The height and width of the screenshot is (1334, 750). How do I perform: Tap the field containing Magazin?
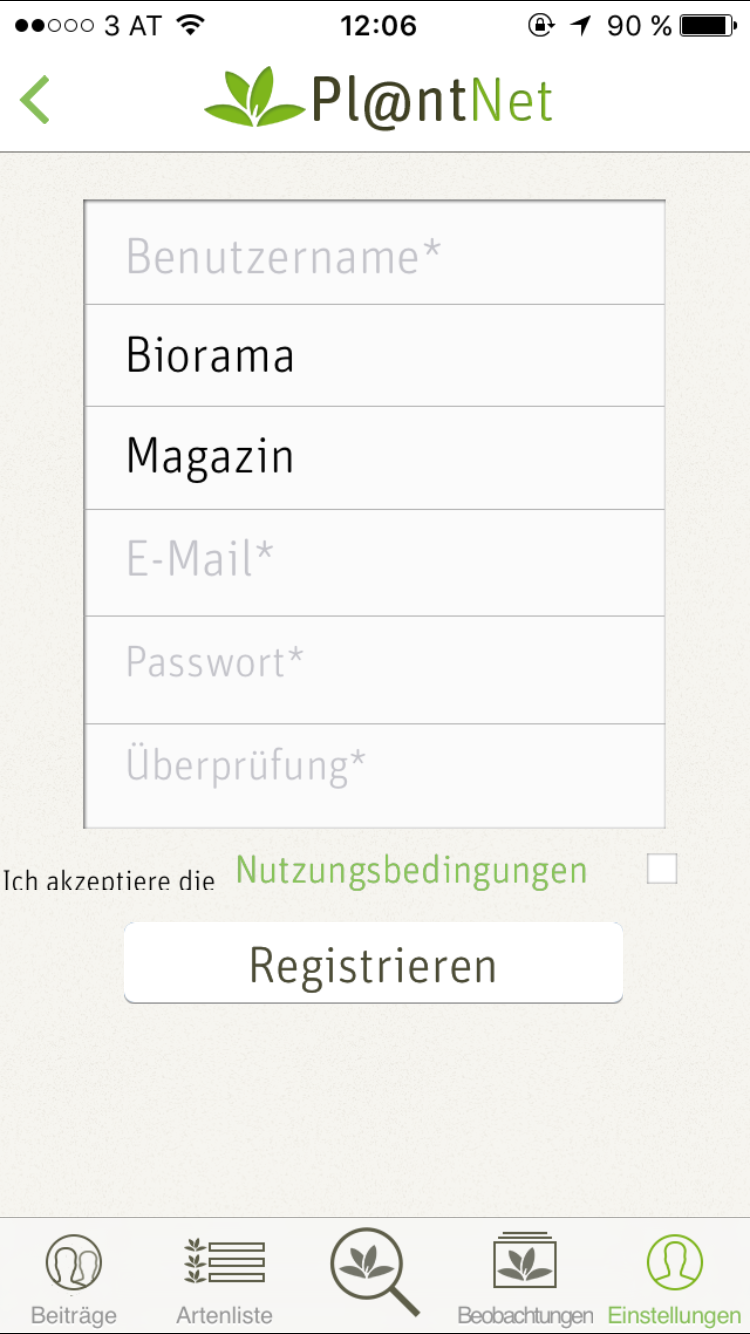click(x=375, y=458)
